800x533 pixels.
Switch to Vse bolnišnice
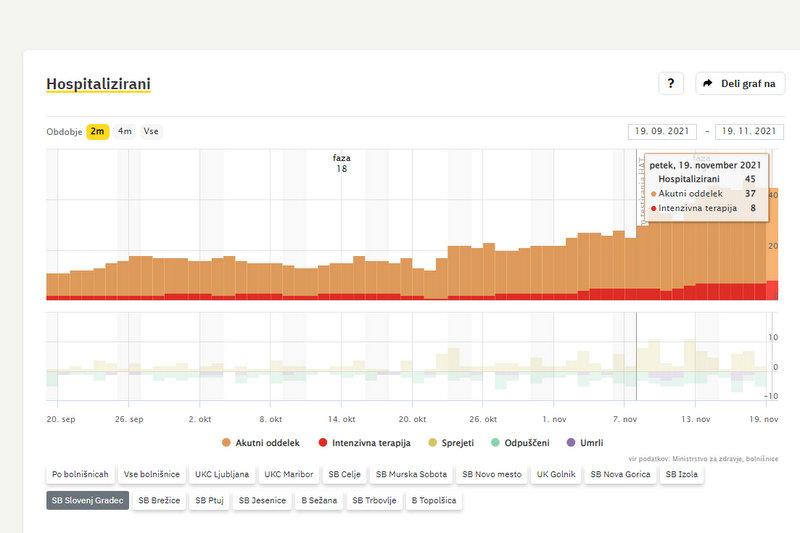pos(151,474)
